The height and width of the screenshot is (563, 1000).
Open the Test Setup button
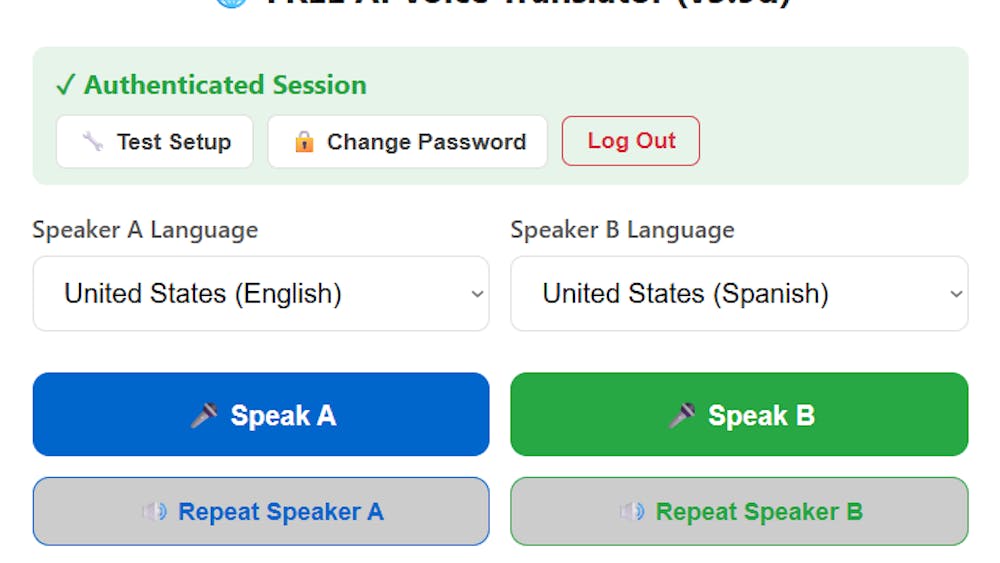point(154,142)
